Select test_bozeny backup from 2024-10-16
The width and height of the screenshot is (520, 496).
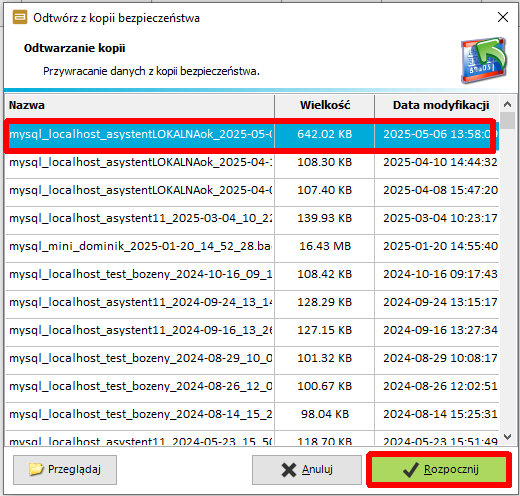[252, 274]
